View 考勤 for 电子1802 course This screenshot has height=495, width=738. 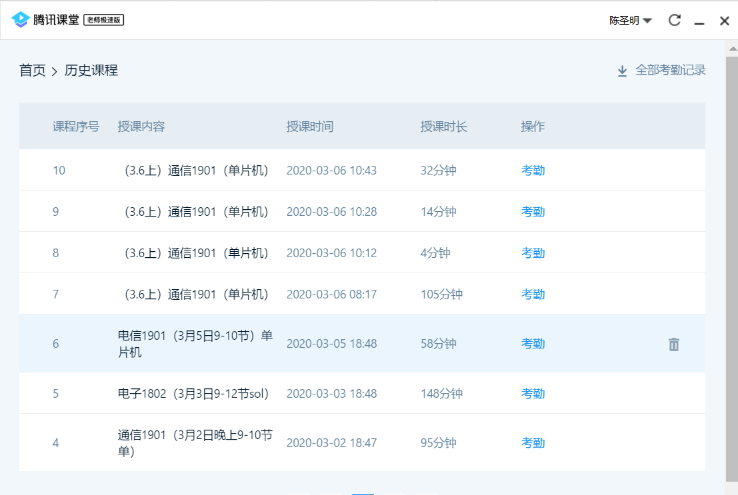click(x=533, y=394)
